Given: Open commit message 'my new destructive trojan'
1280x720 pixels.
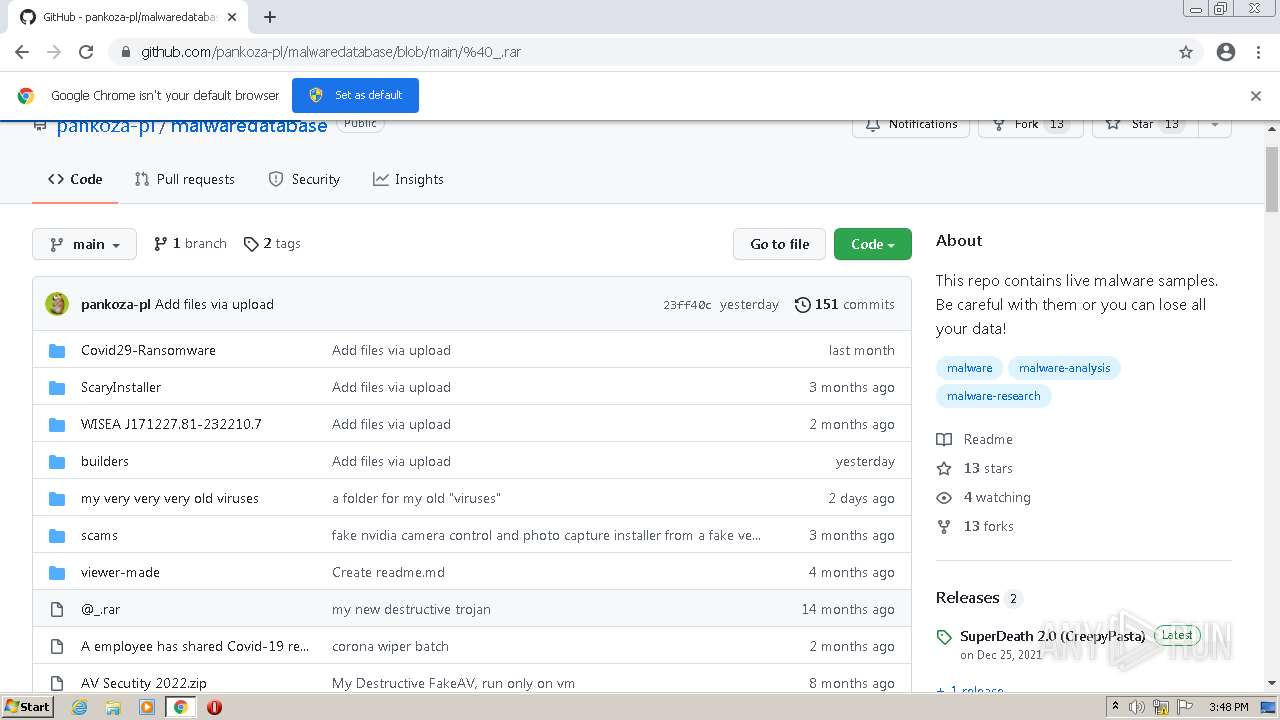Looking at the screenshot, I should click(411, 609).
